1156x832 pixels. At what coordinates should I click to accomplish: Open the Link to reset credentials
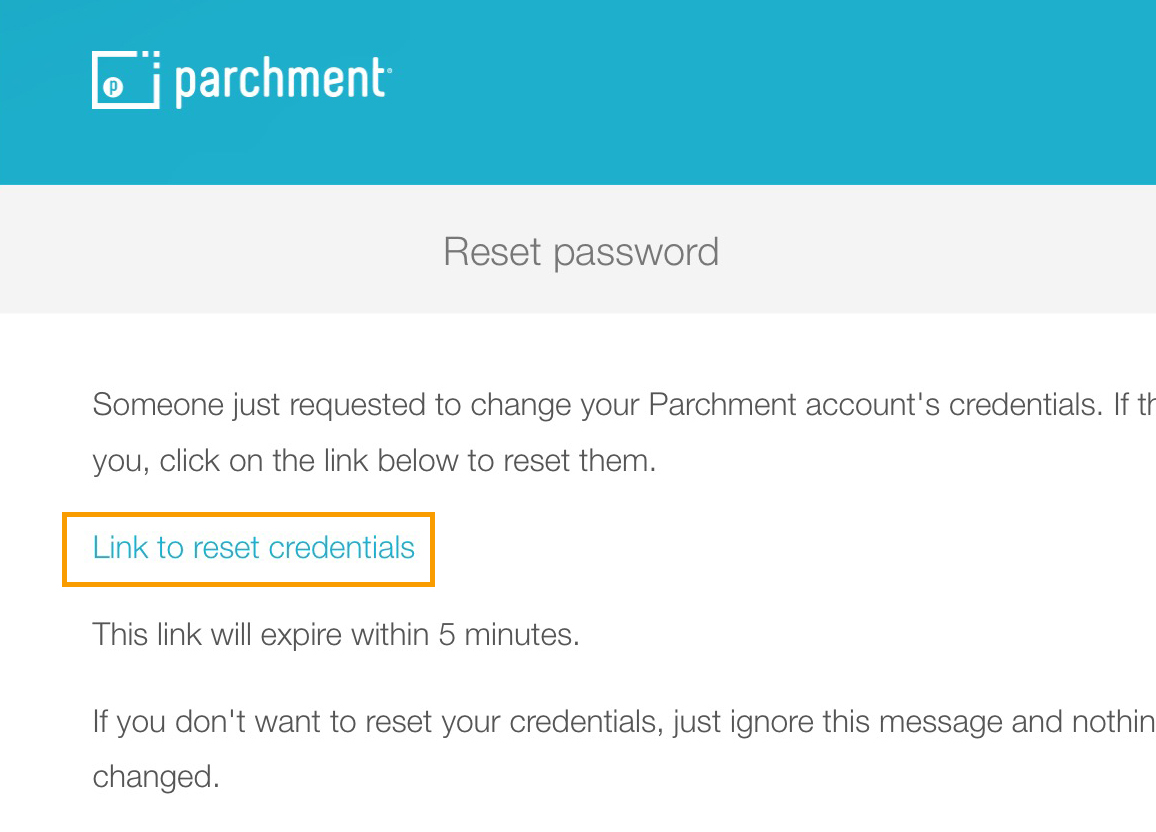254,548
